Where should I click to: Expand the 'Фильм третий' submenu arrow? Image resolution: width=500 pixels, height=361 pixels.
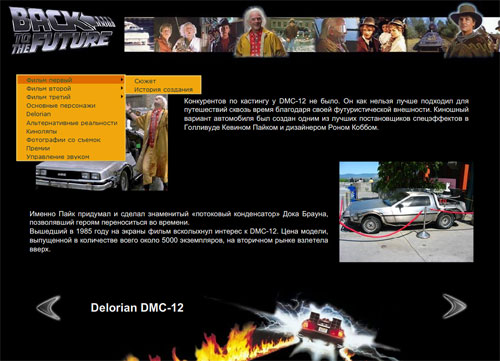click(x=122, y=97)
